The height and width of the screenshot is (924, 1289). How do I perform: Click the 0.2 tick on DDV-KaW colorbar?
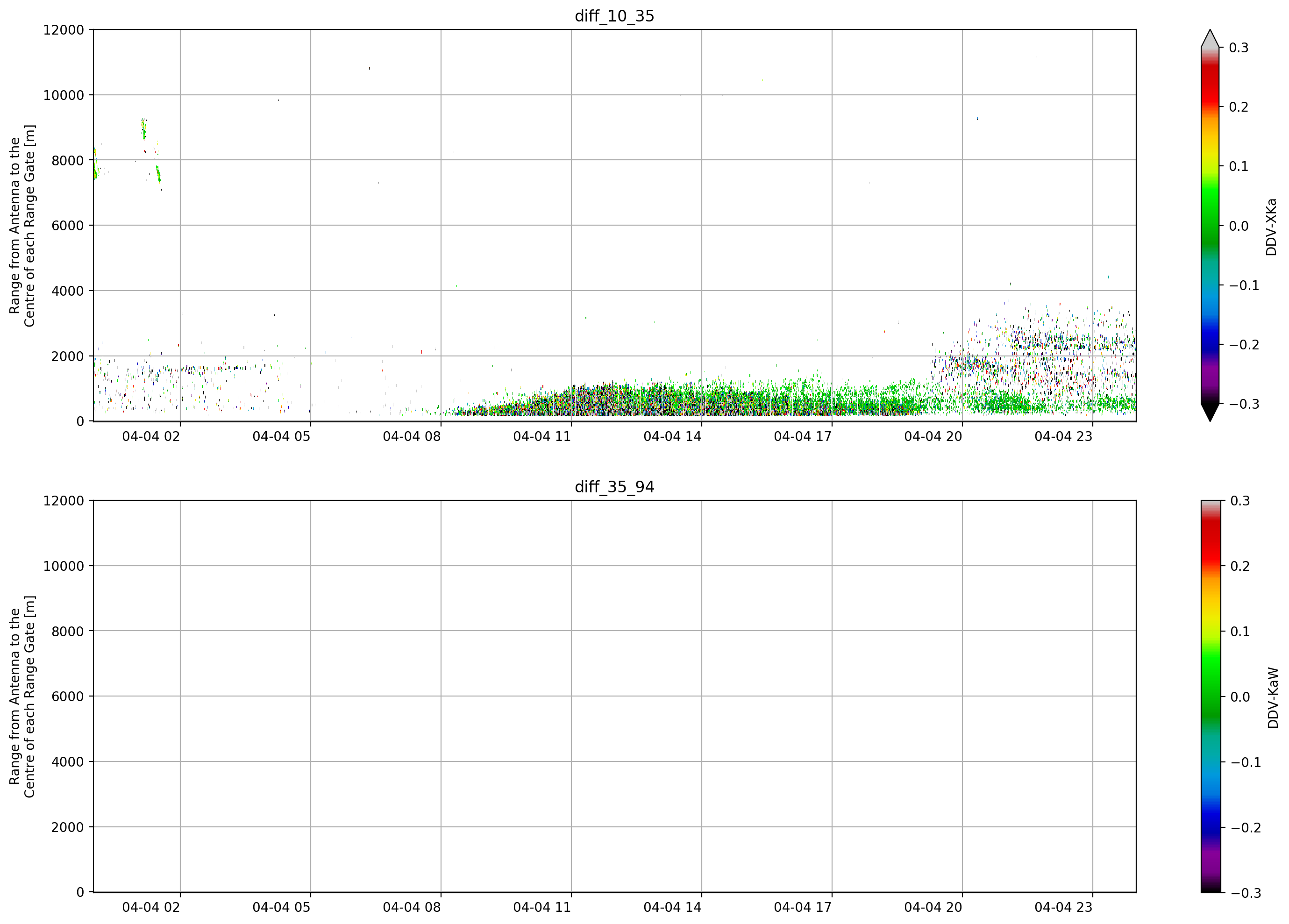pyautogui.click(x=1239, y=566)
